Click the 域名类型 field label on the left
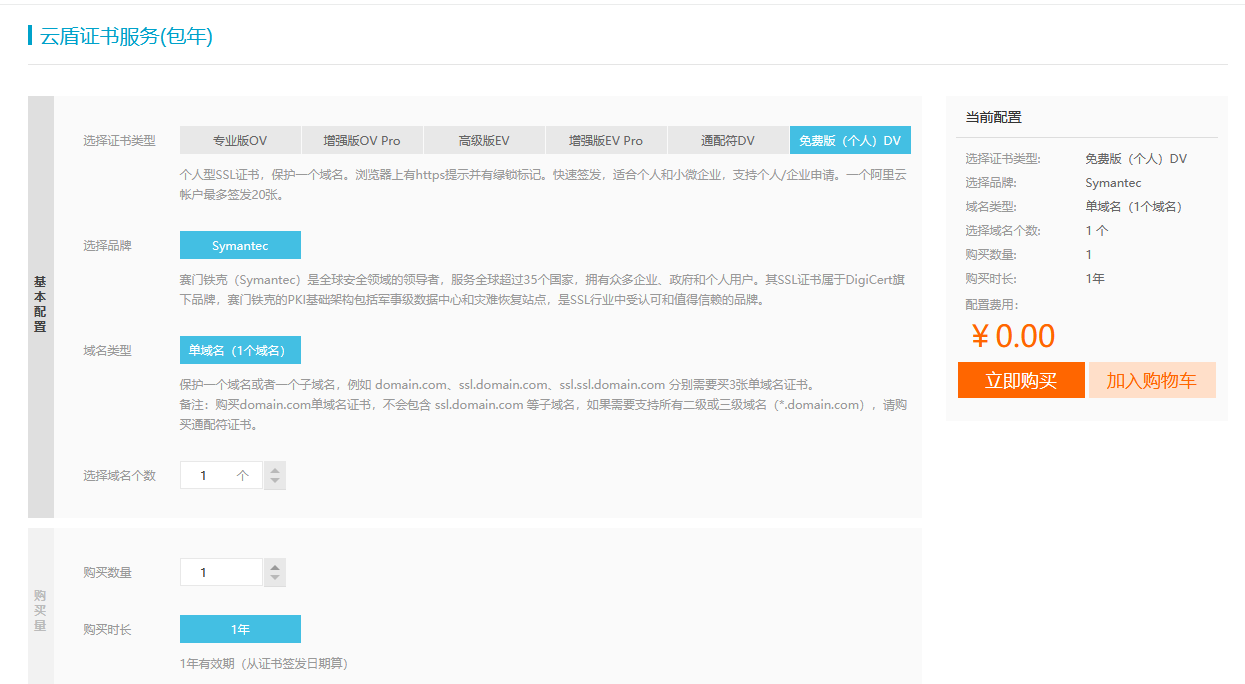 (x=107, y=350)
